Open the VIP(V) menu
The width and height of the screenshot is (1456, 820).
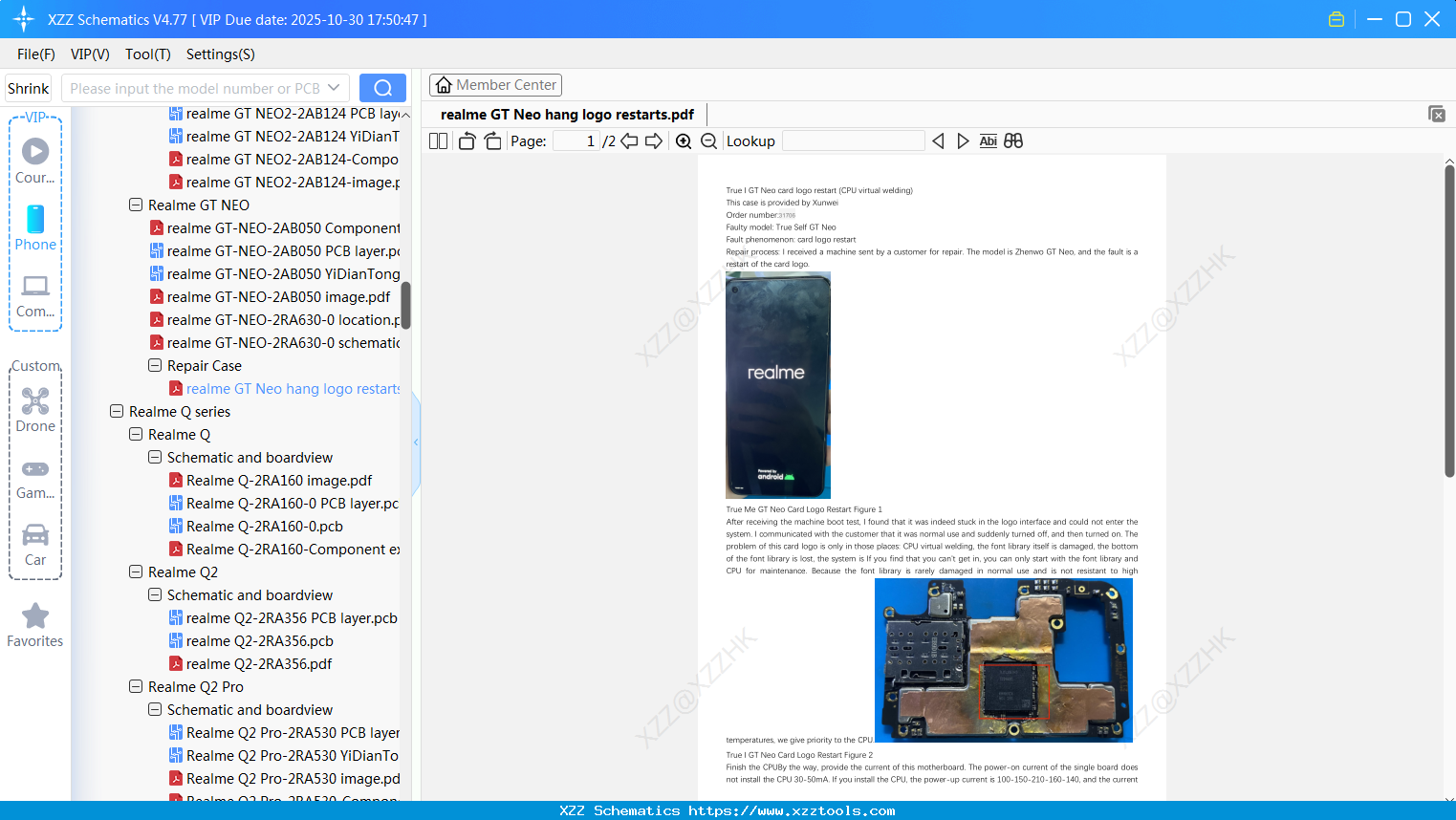(90, 54)
